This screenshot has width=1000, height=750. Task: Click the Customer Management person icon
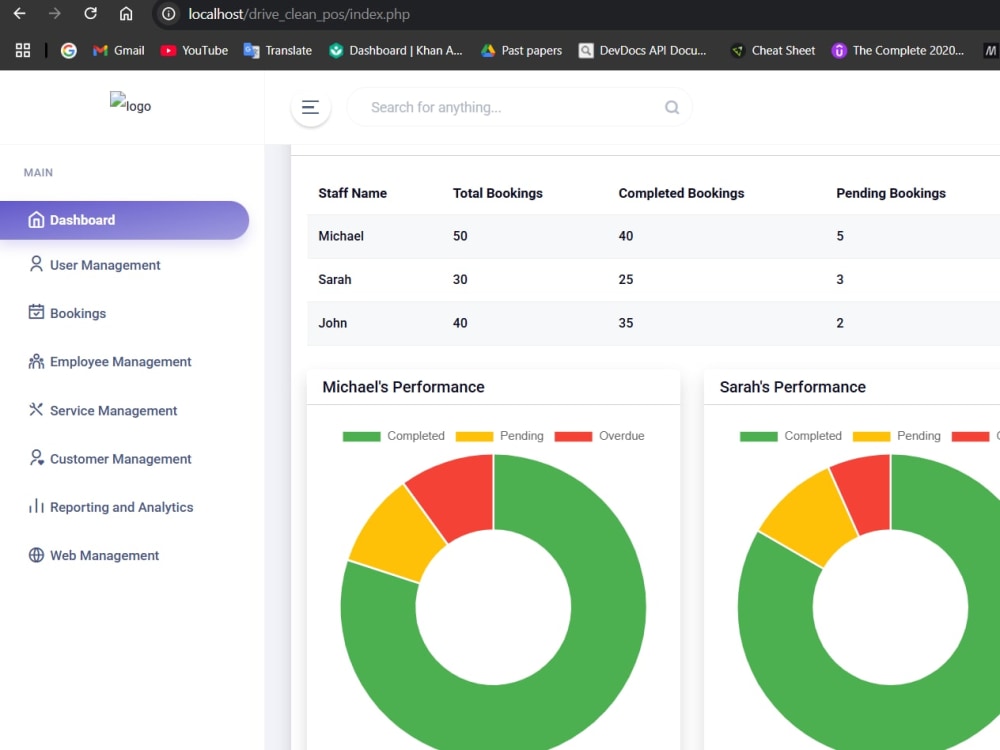click(x=36, y=458)
